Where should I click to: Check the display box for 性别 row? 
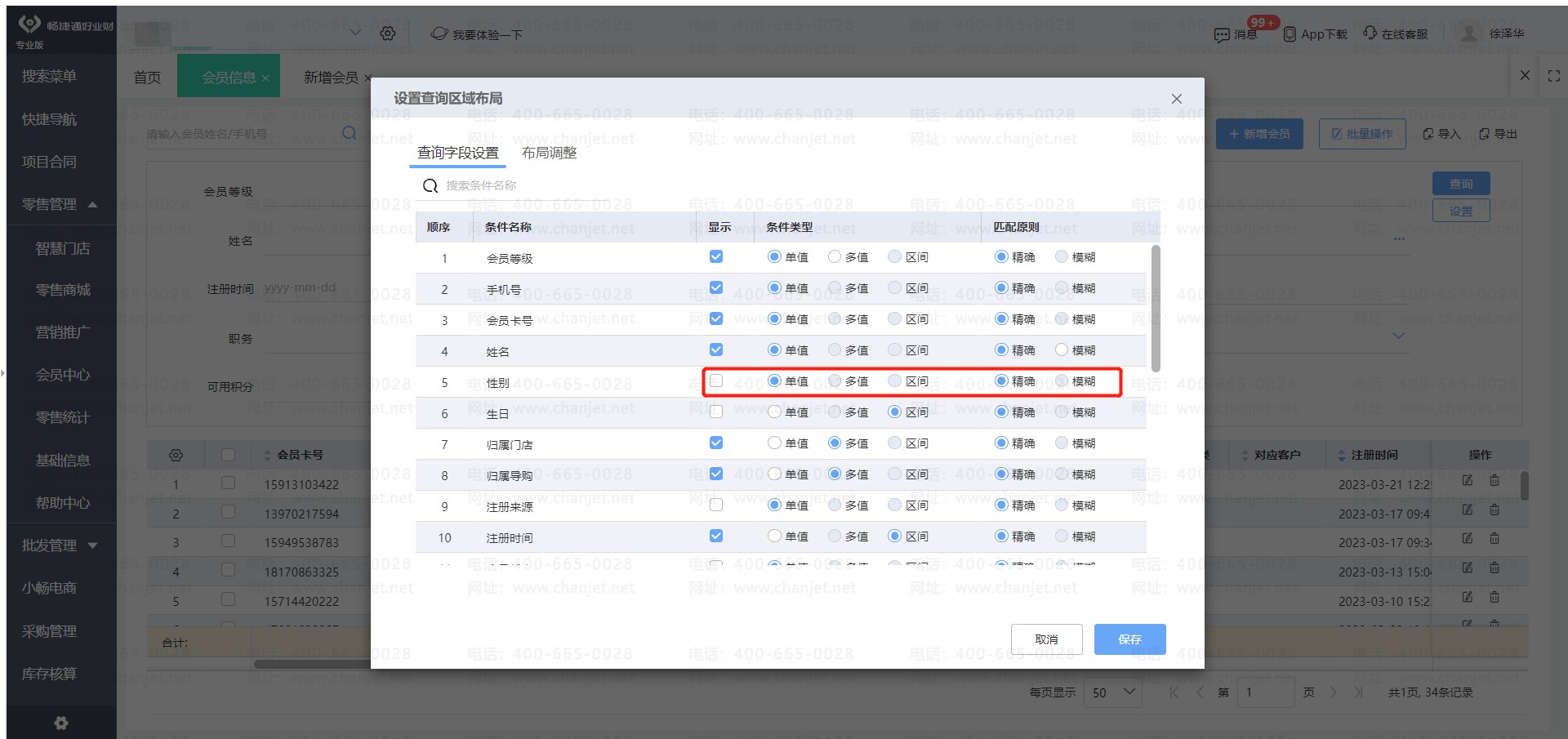coord(716,381)
